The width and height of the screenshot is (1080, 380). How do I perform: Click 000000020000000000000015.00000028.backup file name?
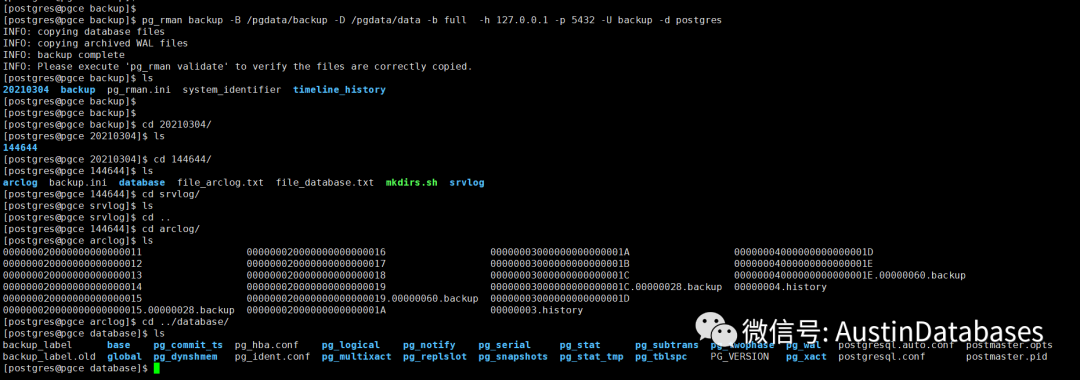coord(118,310)
